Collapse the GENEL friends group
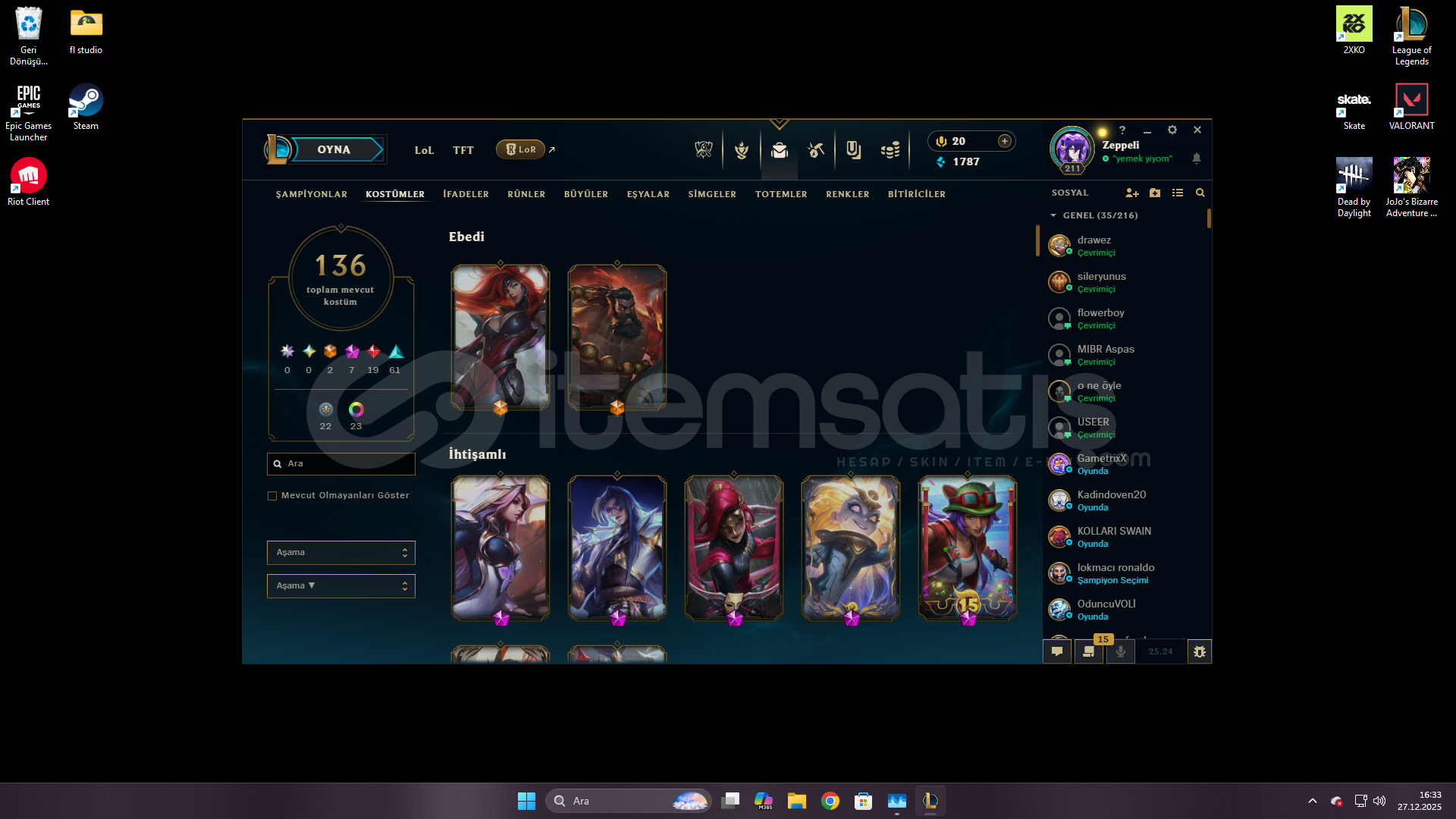The height and width of the screenshot is (819, 1456). click(x=1053, y=216)
